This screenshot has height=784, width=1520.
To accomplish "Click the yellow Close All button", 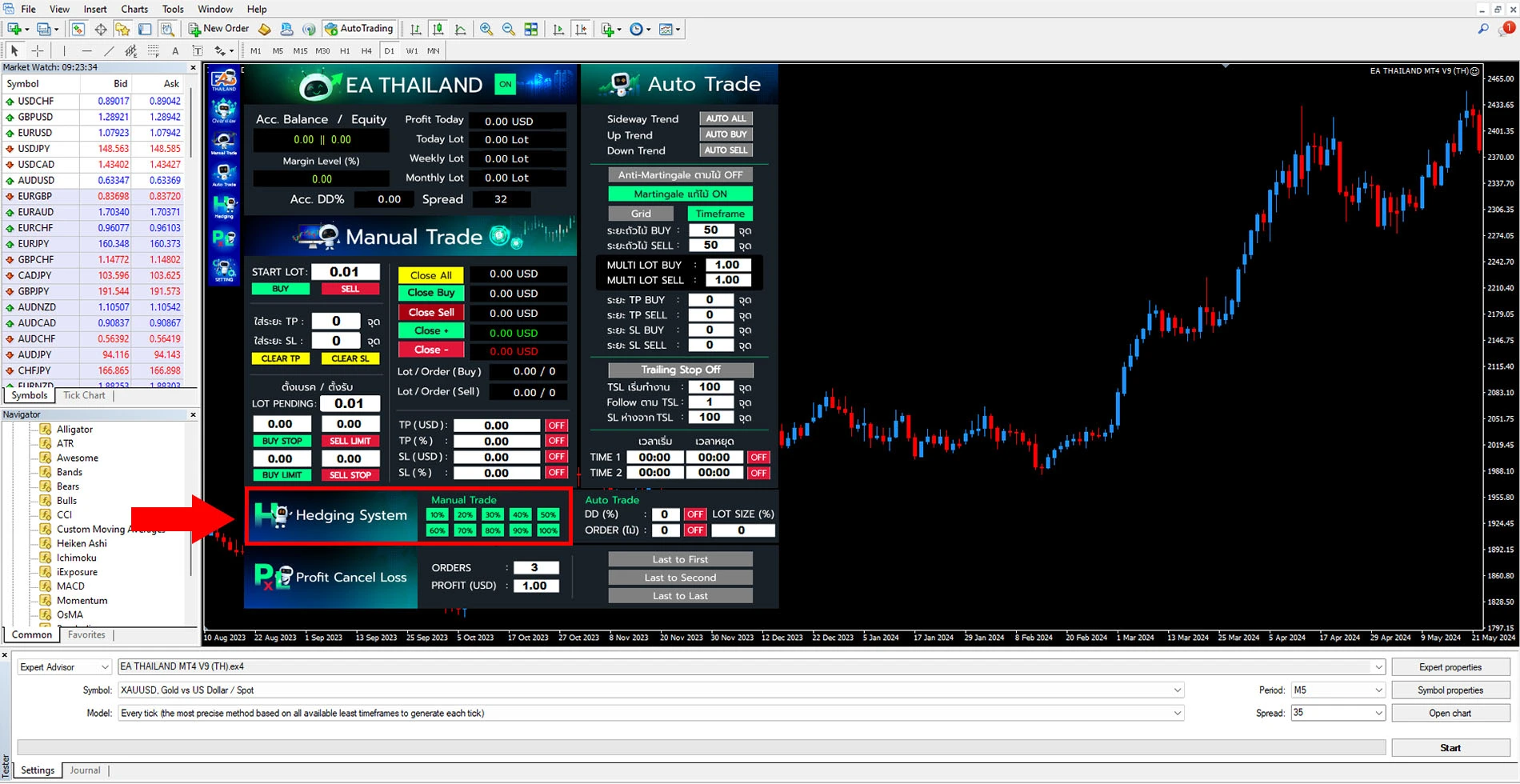I will (x=430, y=274).
